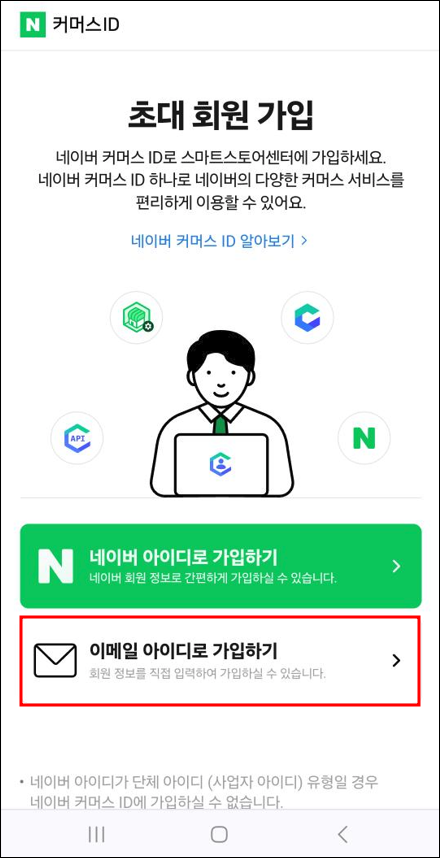Open 네이버 커머스 ID 알아보기 link
This screenshot has width=440, height=858.
point(219,241)
